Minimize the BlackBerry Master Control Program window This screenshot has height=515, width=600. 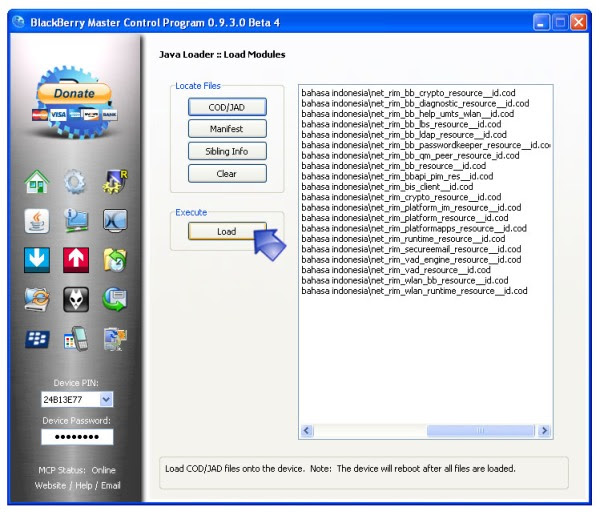541,22
